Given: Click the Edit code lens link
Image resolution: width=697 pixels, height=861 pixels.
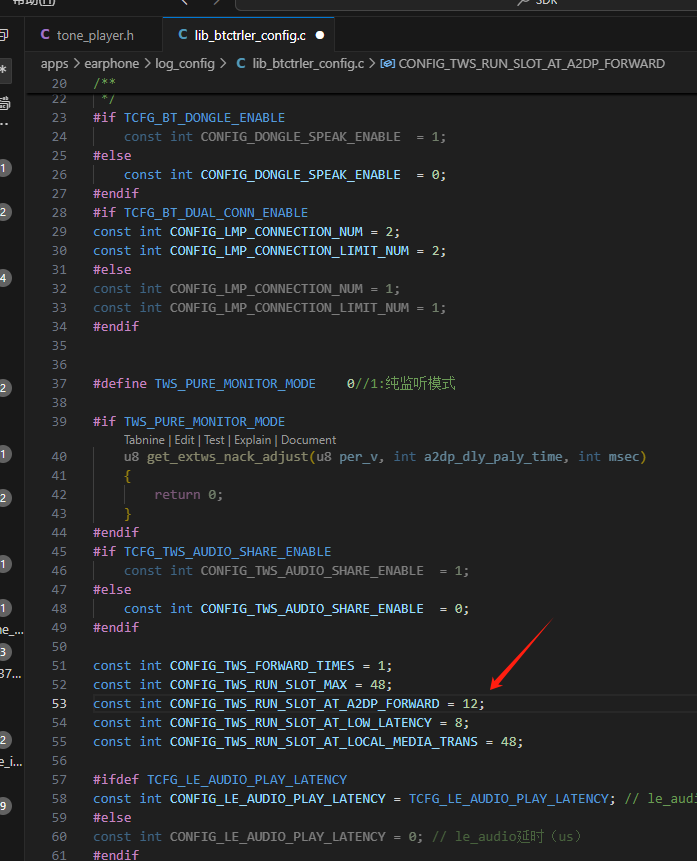Looking at the screenshot, I should [x=185, y=440].
